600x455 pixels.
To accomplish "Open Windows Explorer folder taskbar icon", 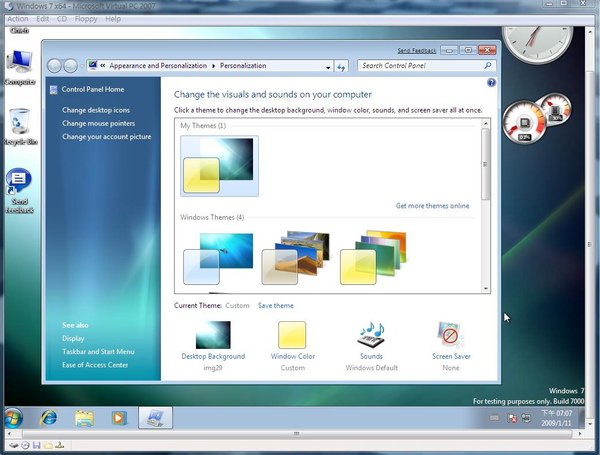I will (84, 418).
